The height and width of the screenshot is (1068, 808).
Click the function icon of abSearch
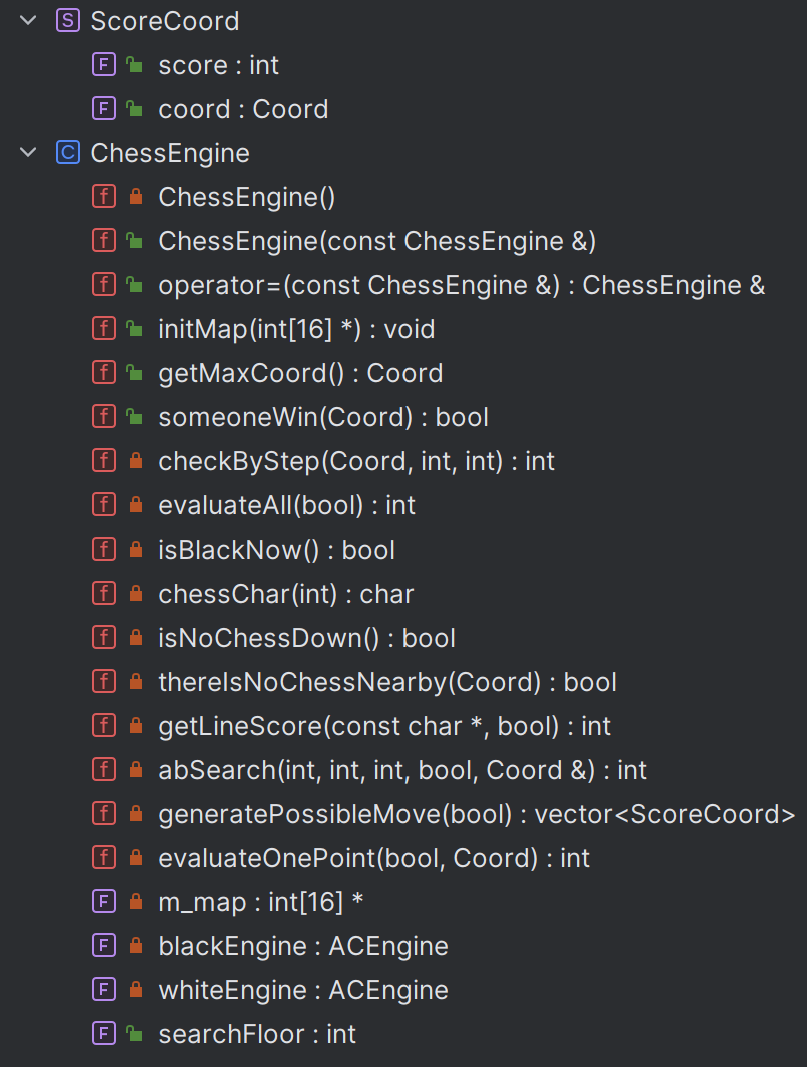tap(104, 770)
